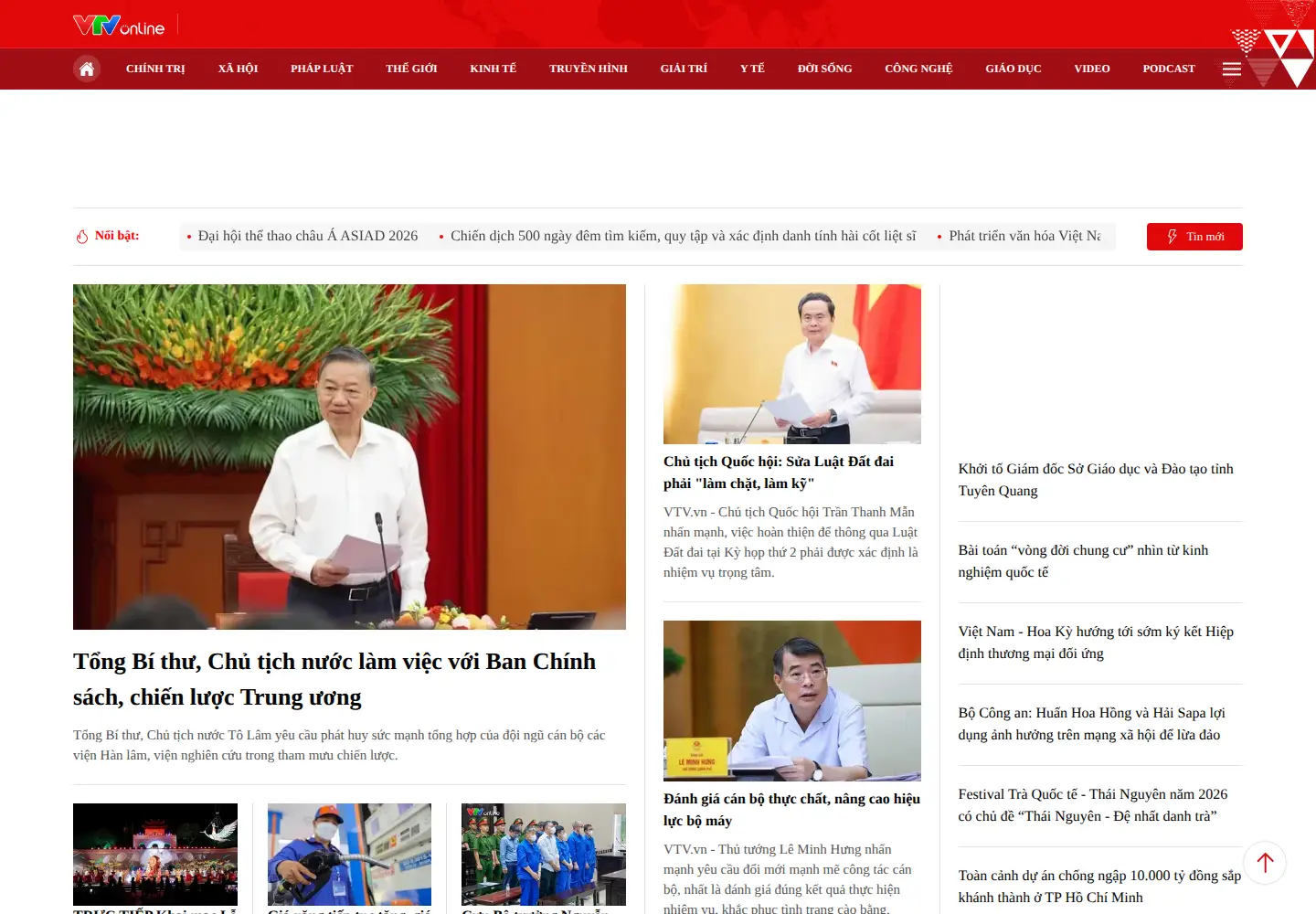This screenshot has height=914, width=1316.
Task: Click the Tin mới button
Action: 1194,237
